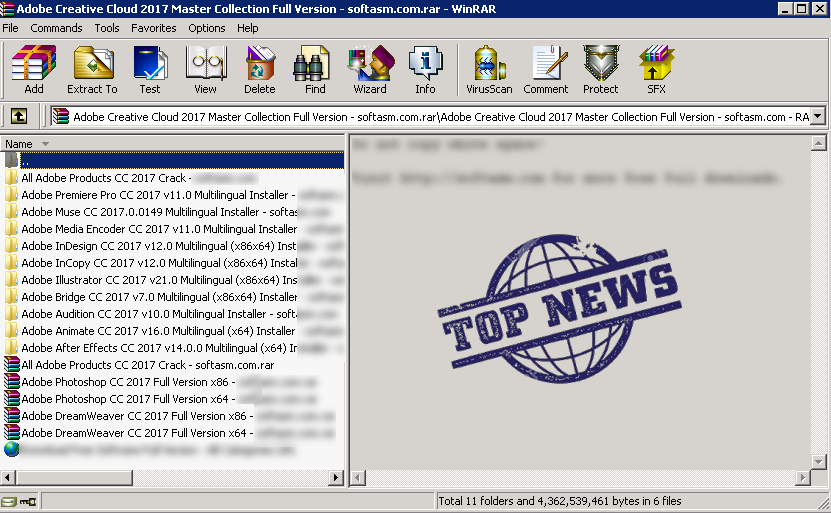
Task: Select Adobe Bridge CC 2017 folder
Action: pyautogui.click(x=173, y=297)
